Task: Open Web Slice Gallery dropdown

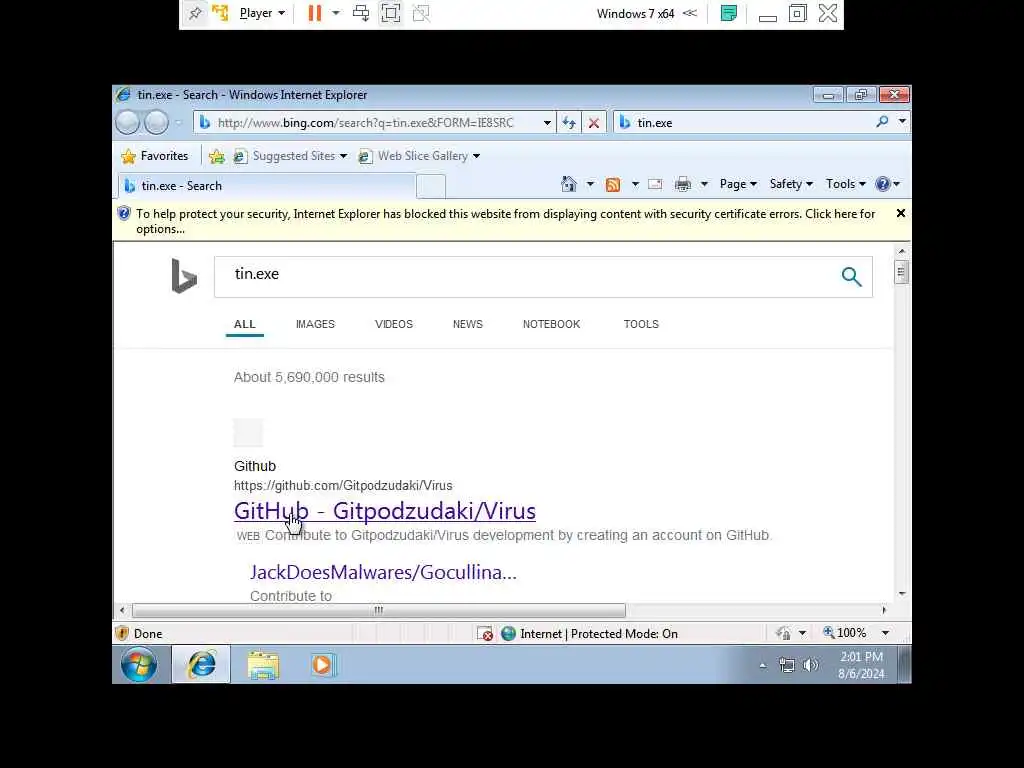Action: click(420, 156)
